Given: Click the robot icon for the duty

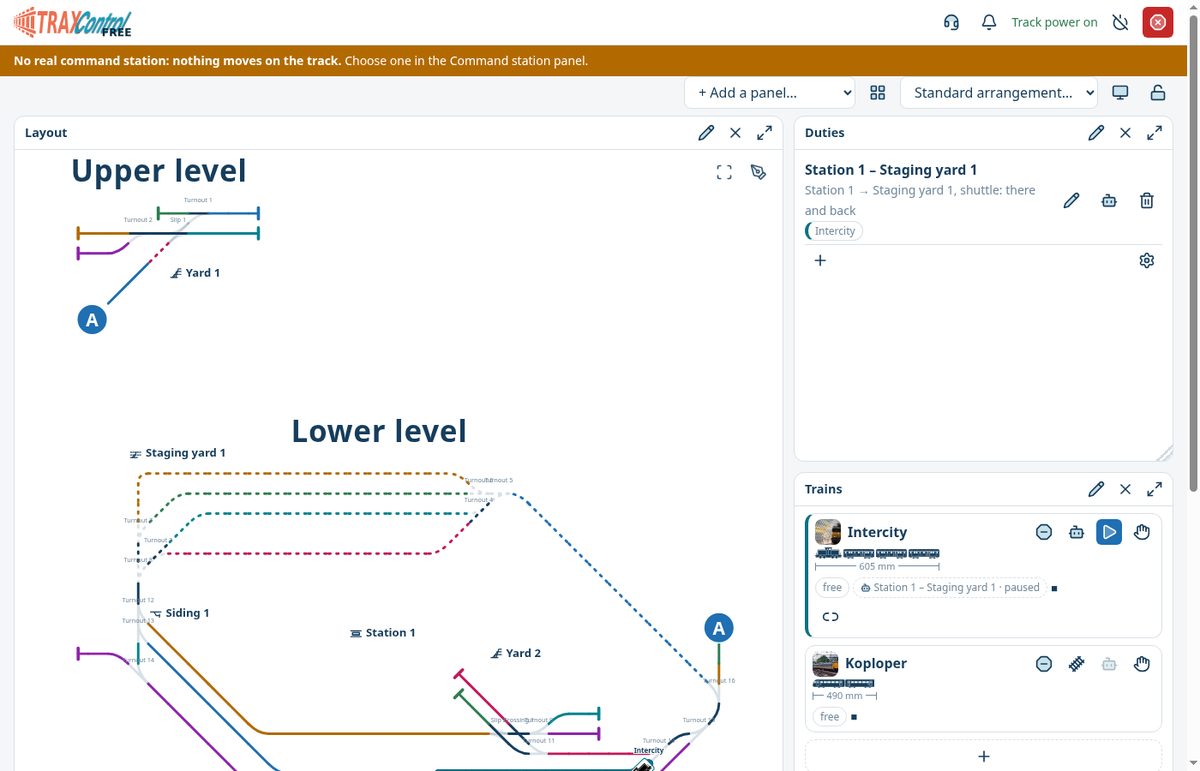Looking at the screenshot, I should (x=1109, y=201).
